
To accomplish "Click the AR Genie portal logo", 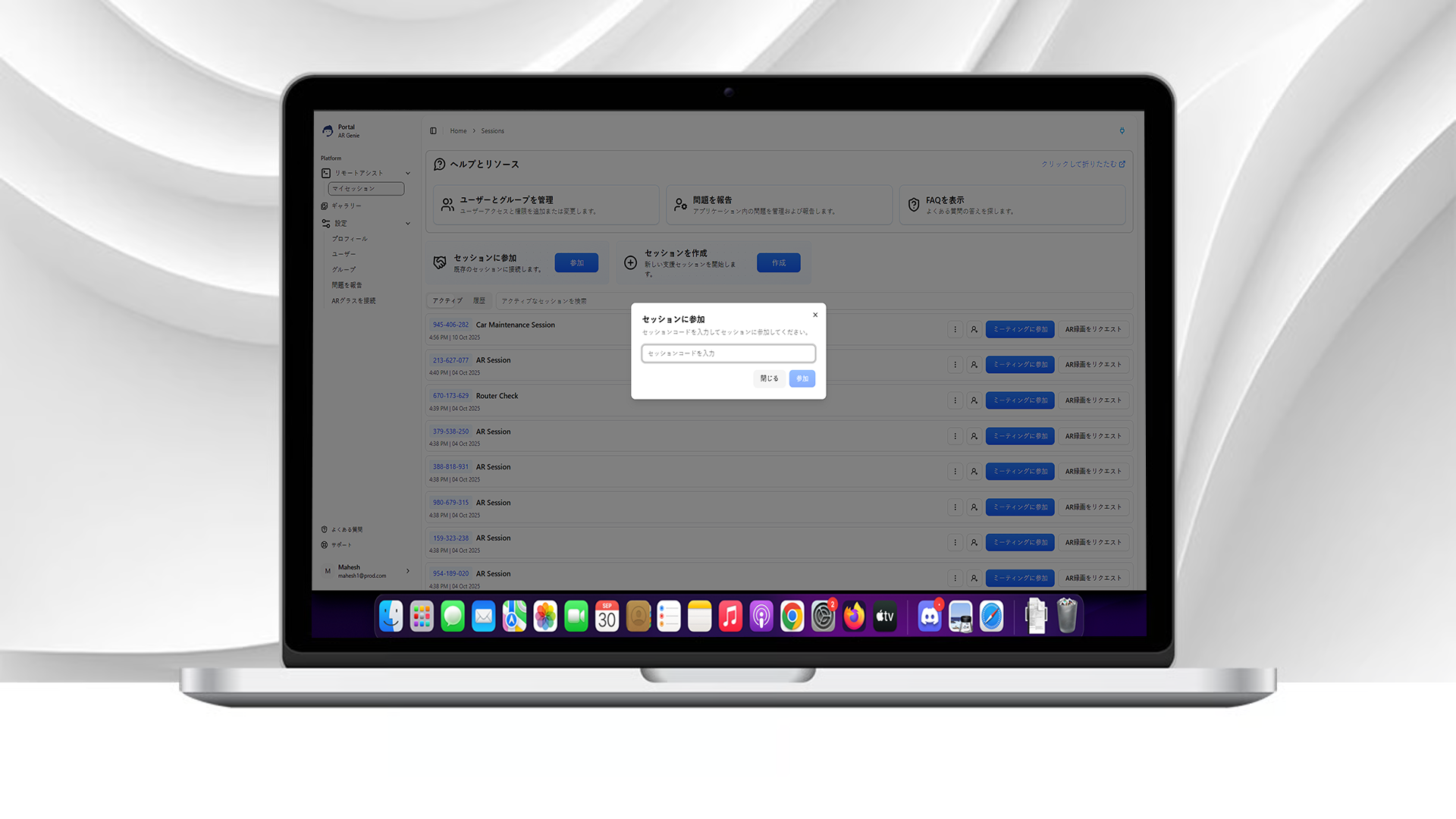I will 328,131.
